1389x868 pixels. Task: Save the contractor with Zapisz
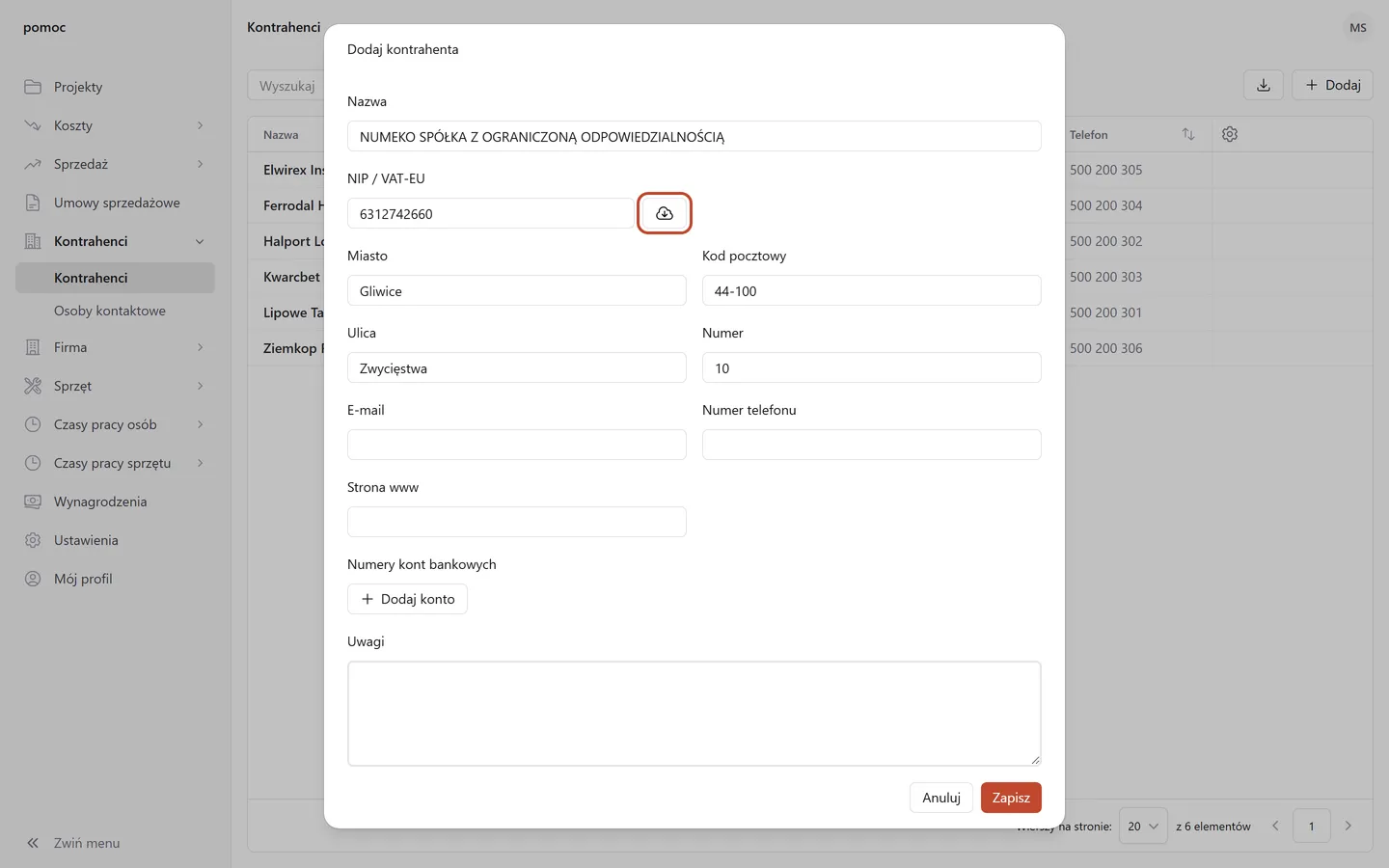[1011, 798]
